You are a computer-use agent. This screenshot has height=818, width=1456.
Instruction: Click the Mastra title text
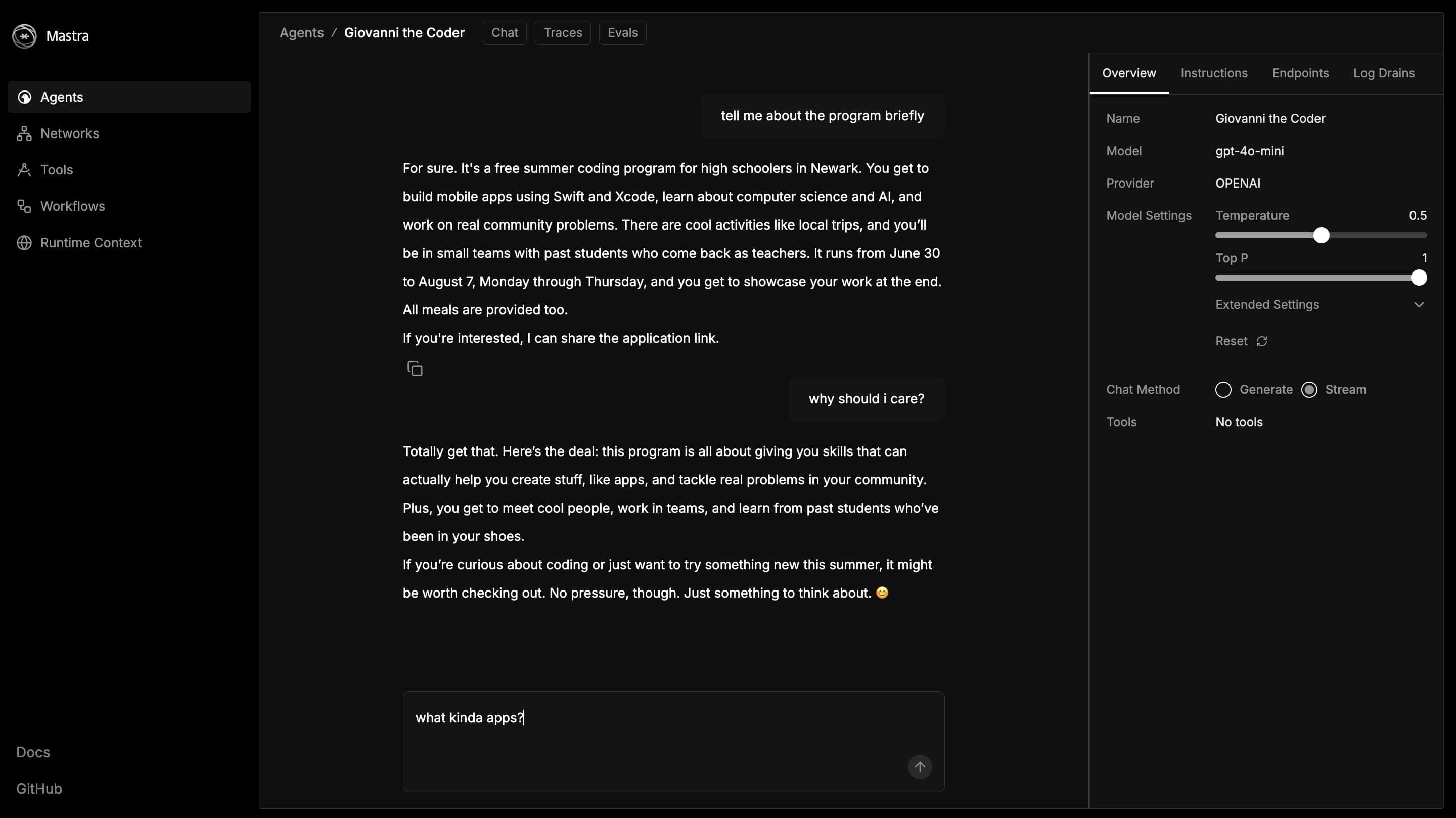pos(67,36)
